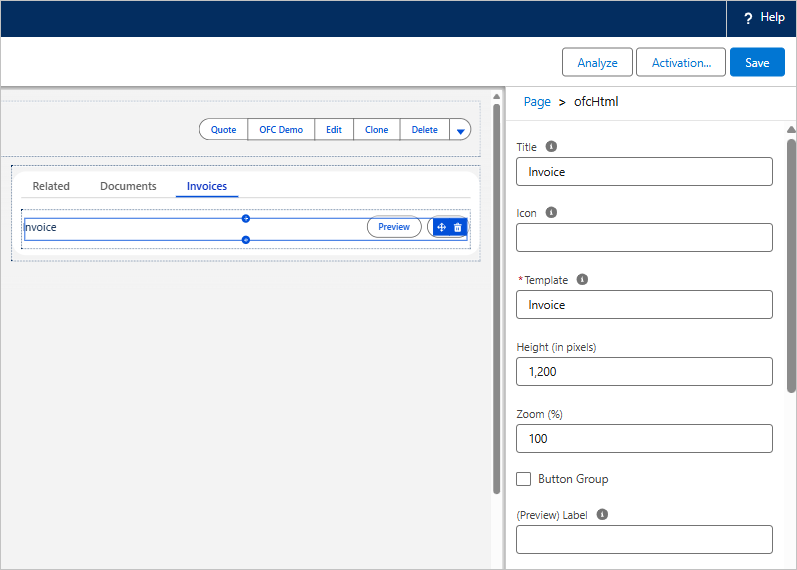Image resolution: width=797 pixels, height=570 pixels.
Task: Click the info icon next to (Preview) Label
Action: pos(602,514)
